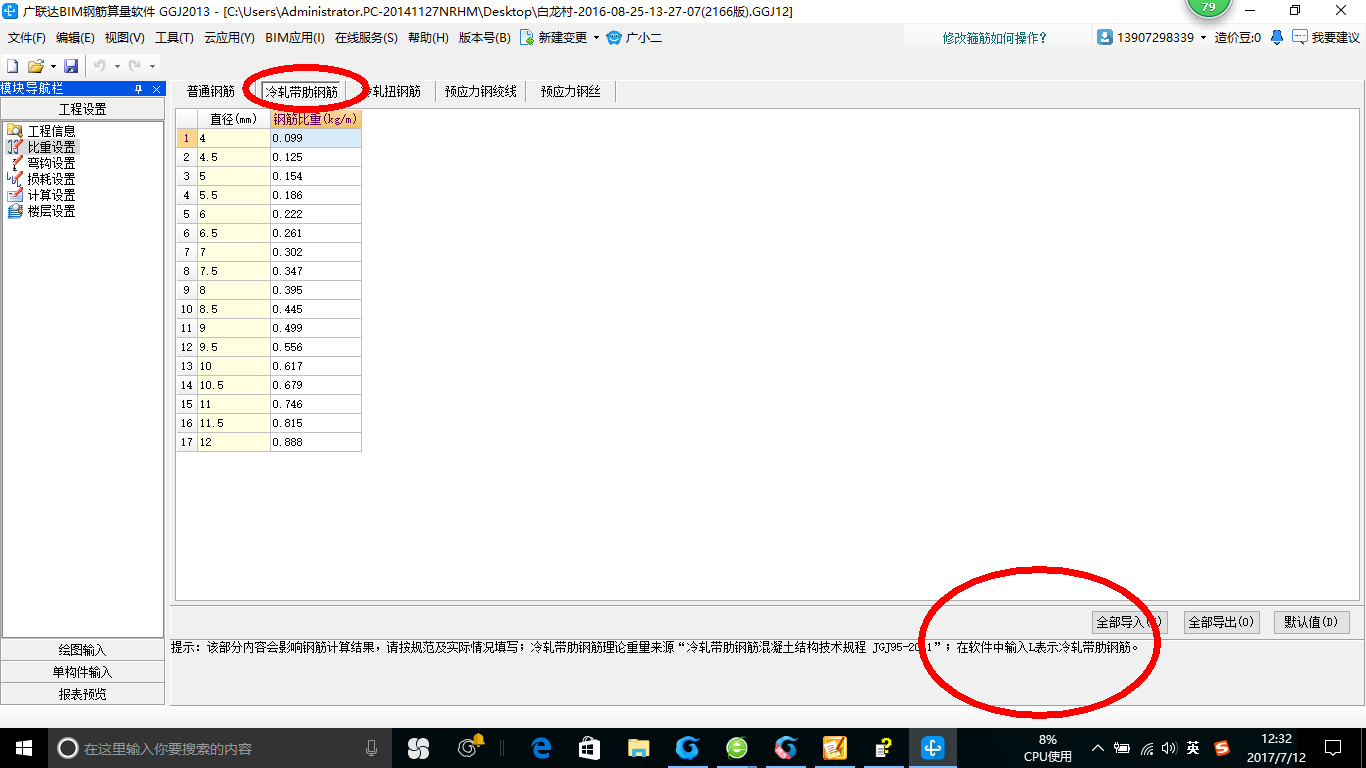Click the Undo arrow icon

pos(100,66)
